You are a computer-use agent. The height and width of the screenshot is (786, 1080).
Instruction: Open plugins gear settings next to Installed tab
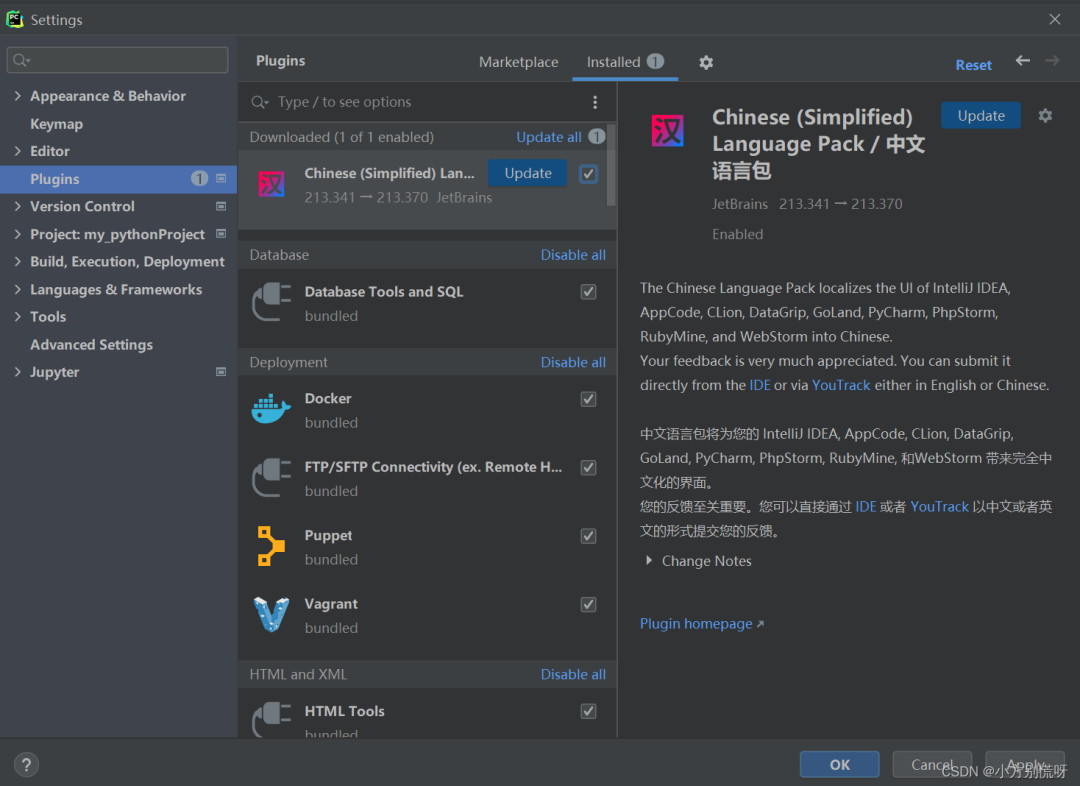(706, 63)
